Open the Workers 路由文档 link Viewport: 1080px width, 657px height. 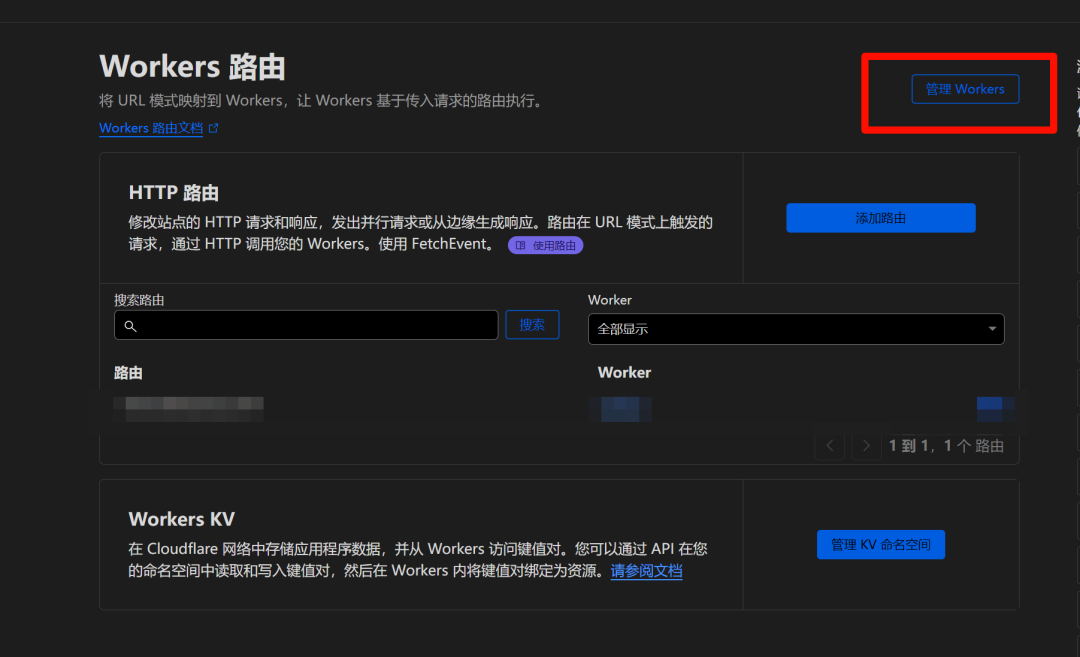pos(151,128)
